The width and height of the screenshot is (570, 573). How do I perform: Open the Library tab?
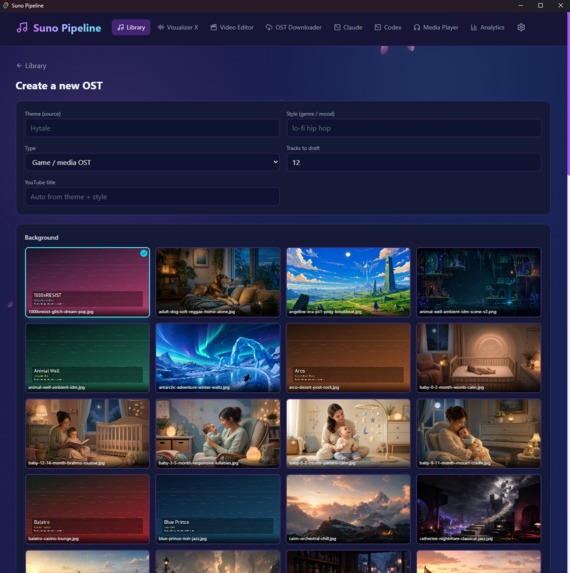(131, 27)
